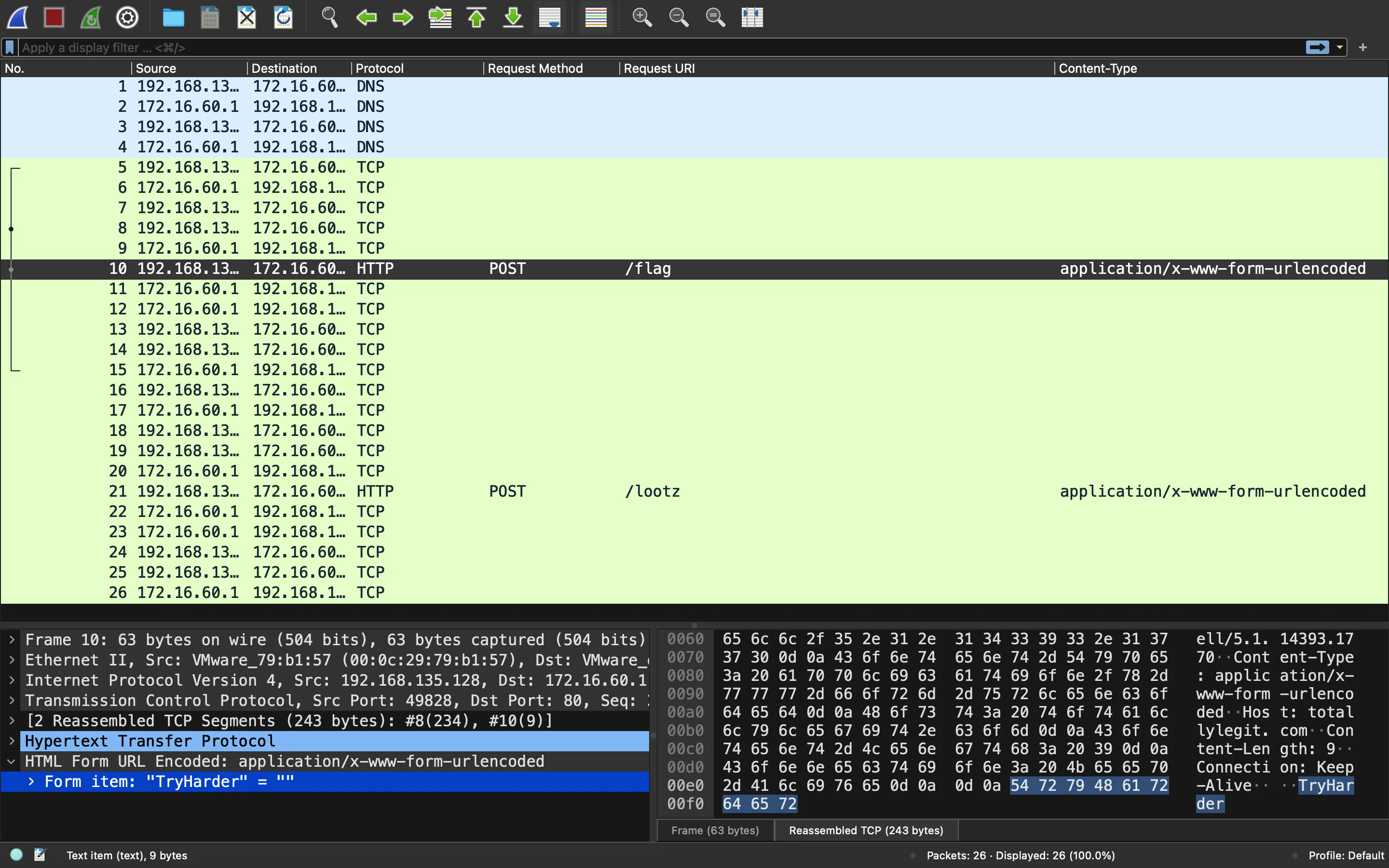
Task: Select the HTTP POST /lootz packet 21
Action: click(x=694, y=491)
